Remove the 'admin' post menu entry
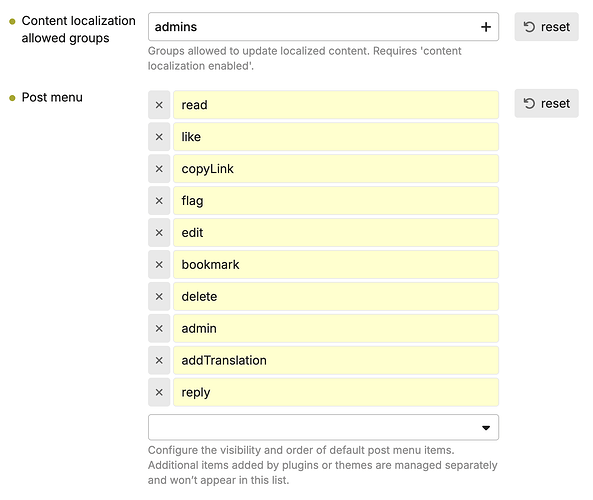Image resolution: width=593 pixels, height=500 pixels. (159, 329)
